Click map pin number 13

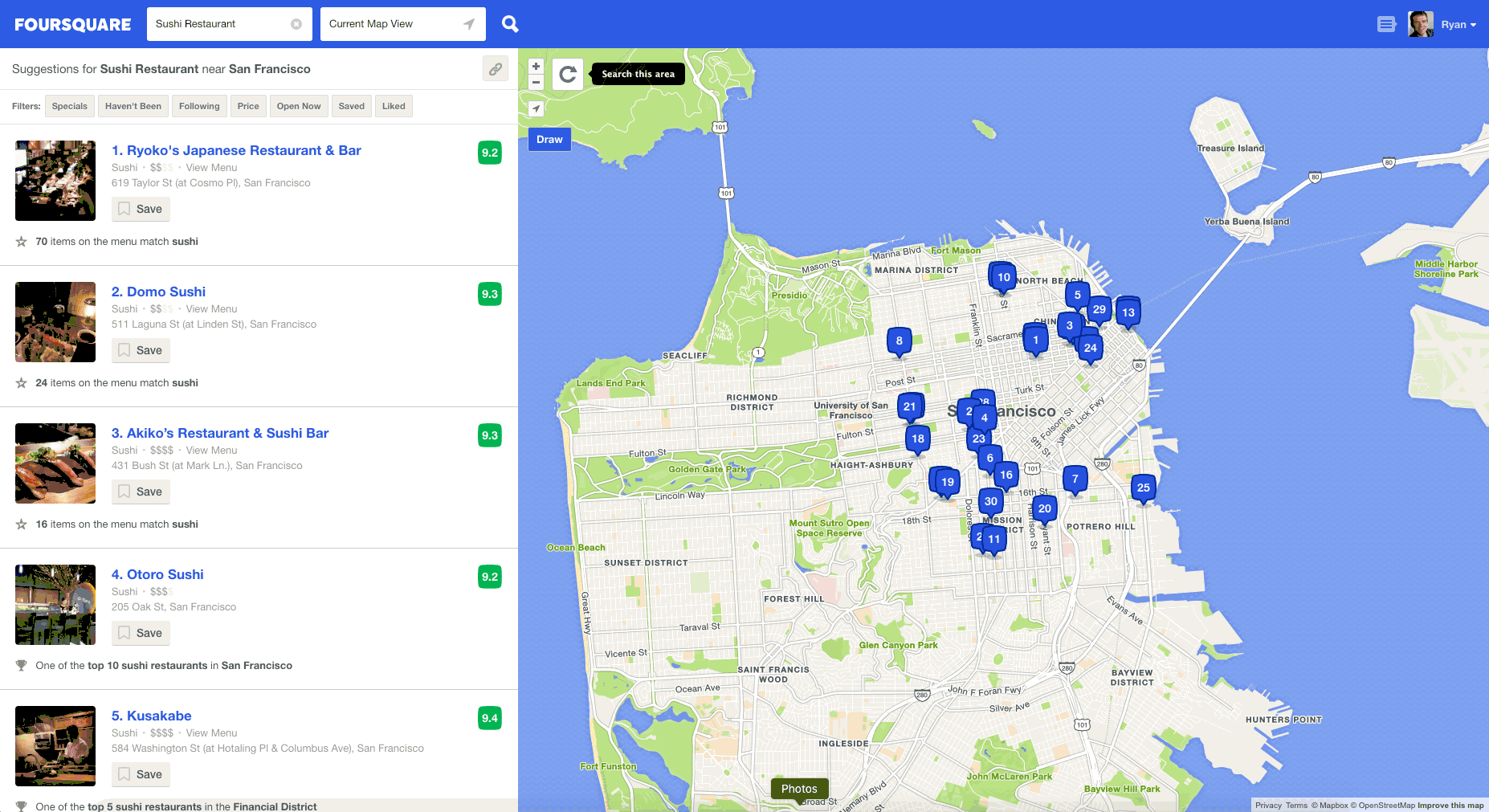pyautogui.click(x=1128, y=313)
